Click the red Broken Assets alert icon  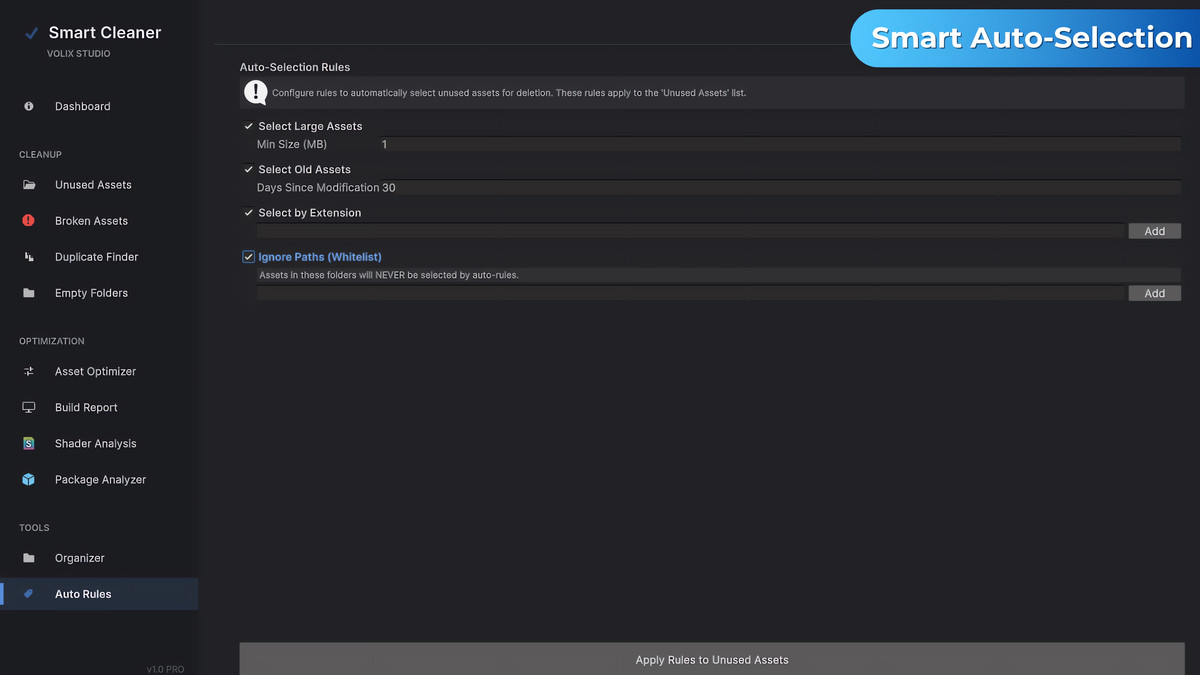(27, 220)
